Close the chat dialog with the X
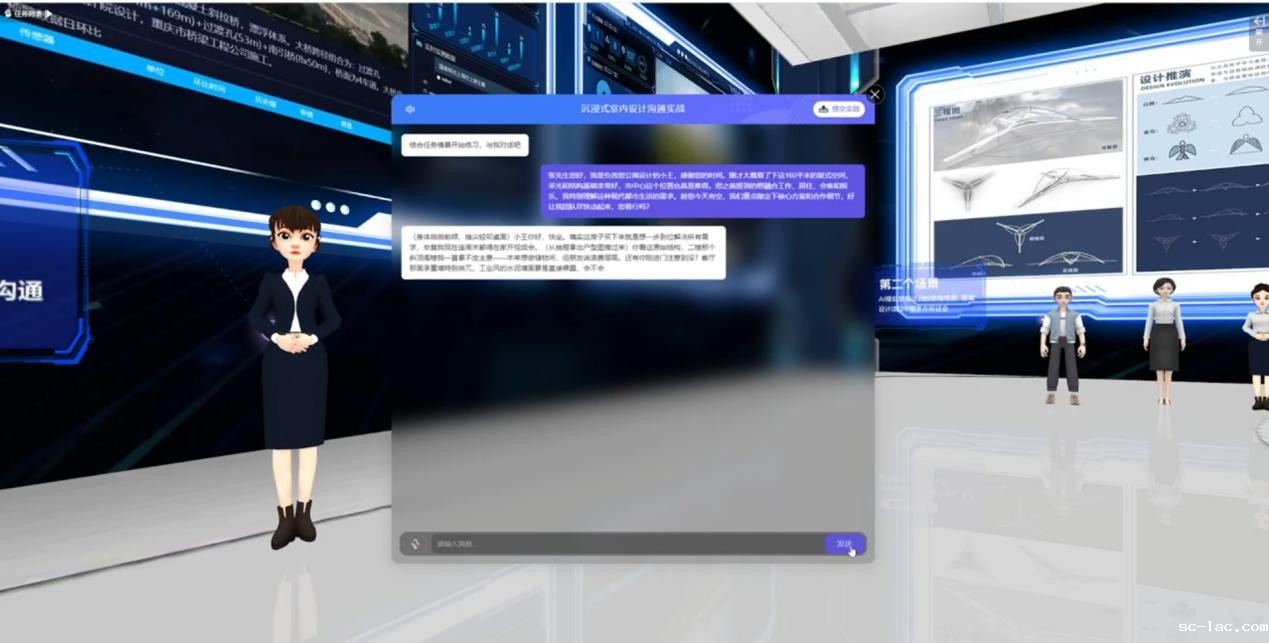The width and height of the screenshot is (1269, 643). point(875,95)
